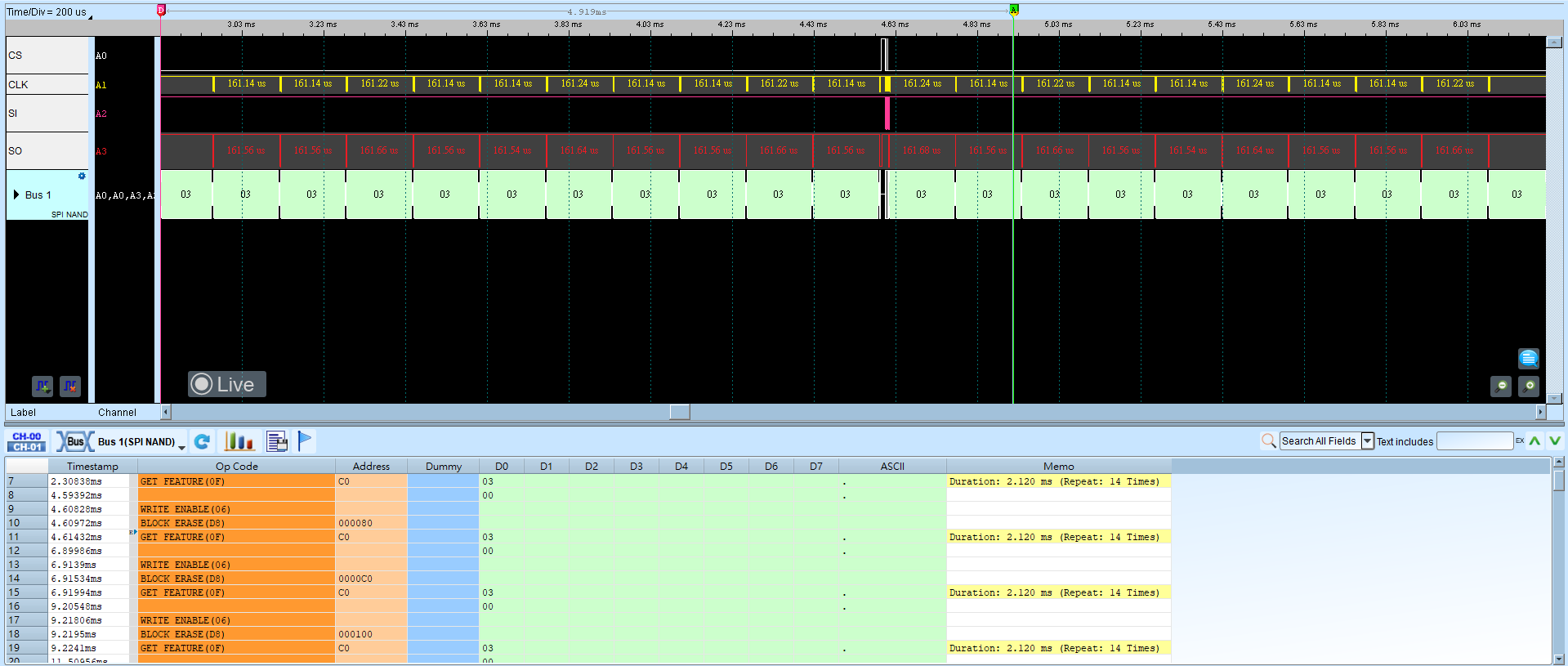Select the CLK channel label
Screen dimensions: 1568x666
[x=47, y=85]
